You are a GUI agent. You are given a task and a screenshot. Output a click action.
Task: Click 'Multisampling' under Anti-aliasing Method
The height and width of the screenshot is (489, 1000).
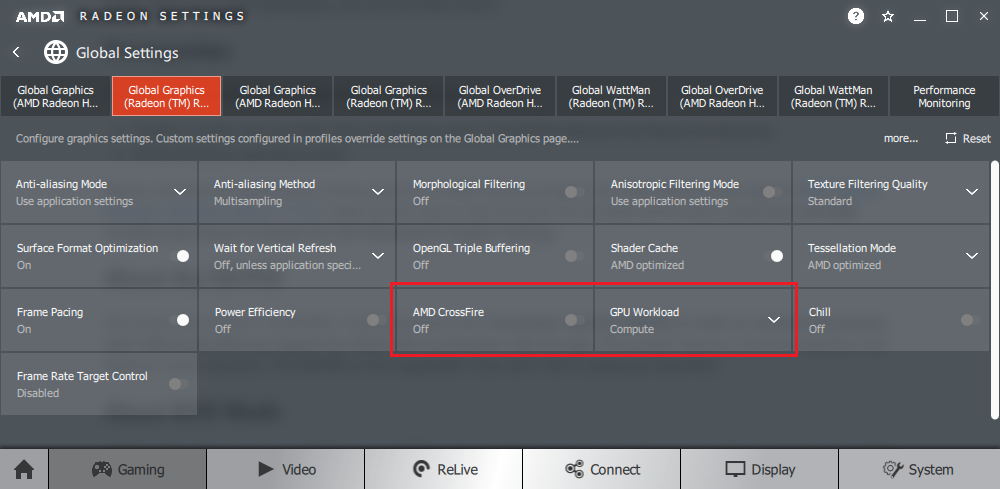(x=247, y=201)
